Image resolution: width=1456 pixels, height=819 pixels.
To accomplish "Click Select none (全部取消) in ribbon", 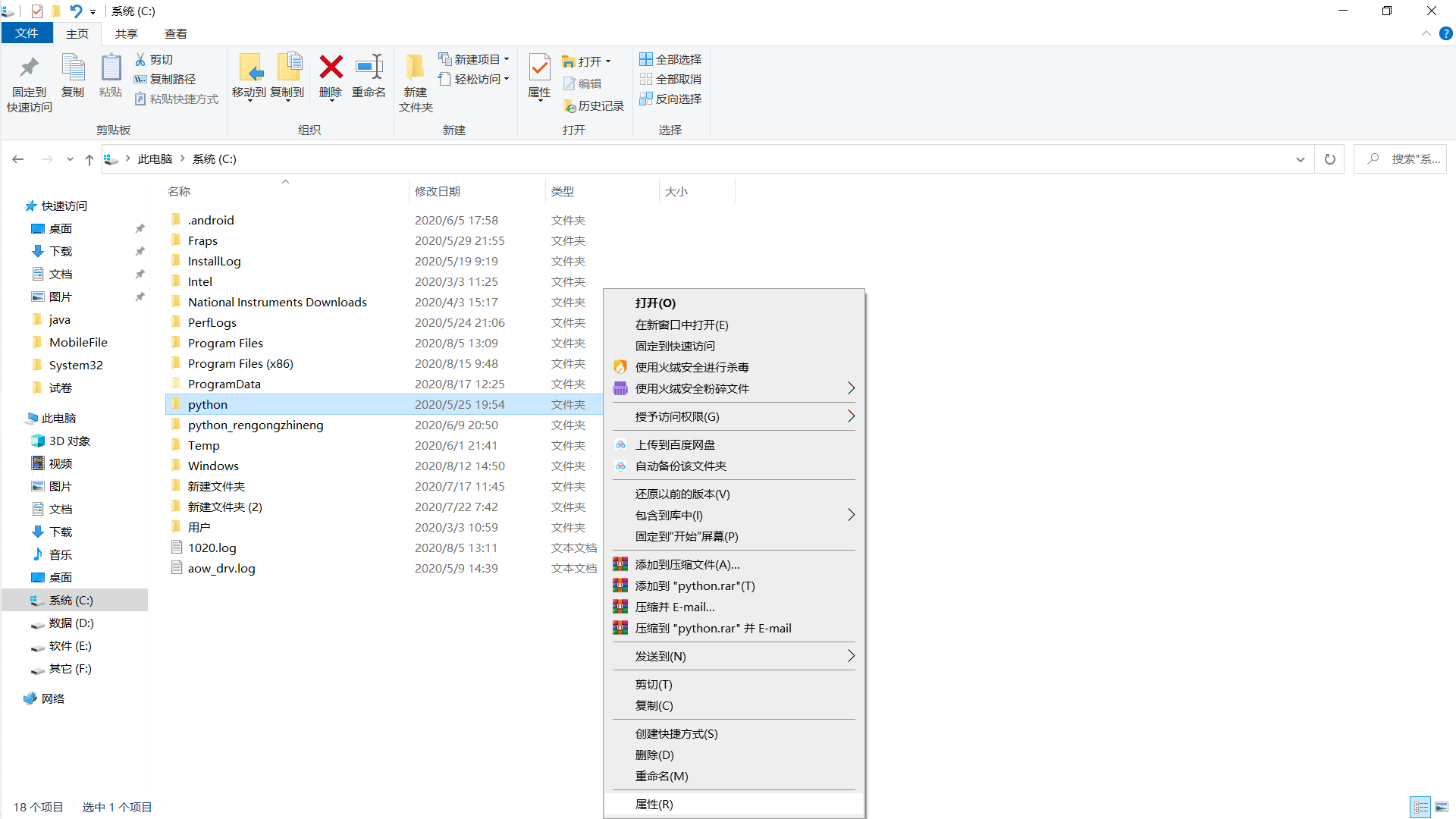I will click(x=670, y=79).
